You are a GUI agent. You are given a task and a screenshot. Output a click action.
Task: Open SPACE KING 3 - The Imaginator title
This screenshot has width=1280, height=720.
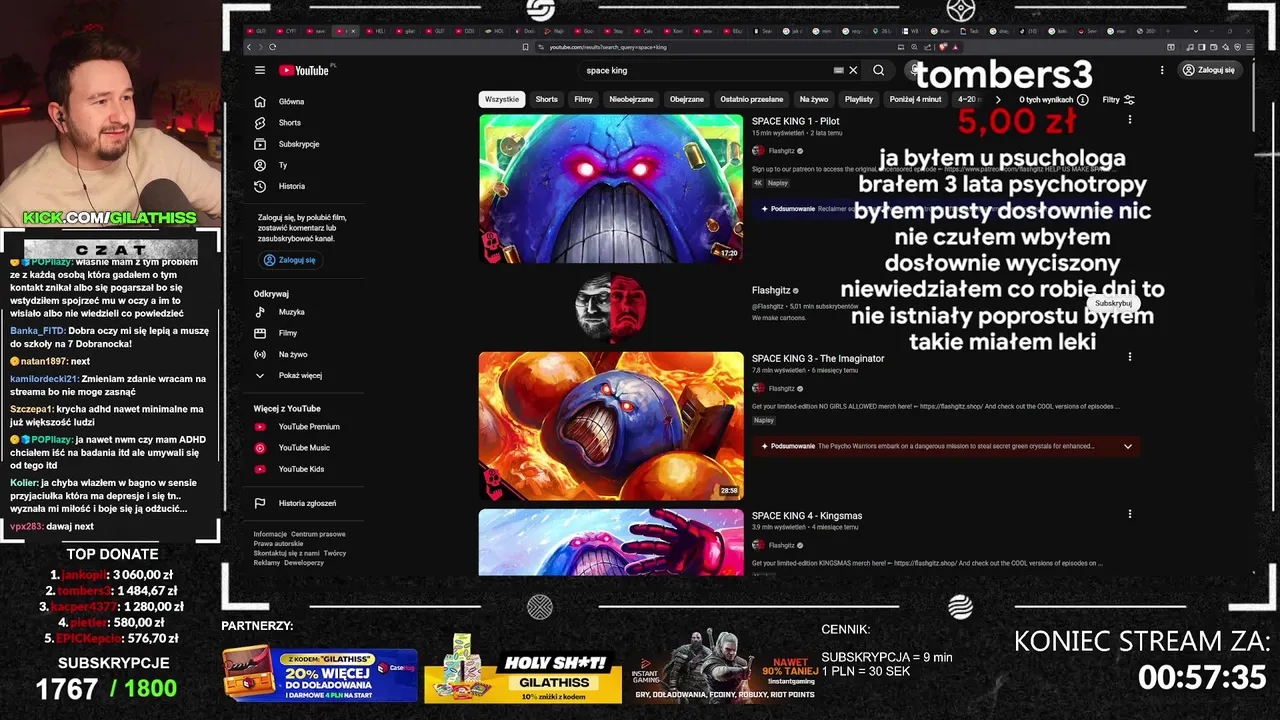(818, 358)
